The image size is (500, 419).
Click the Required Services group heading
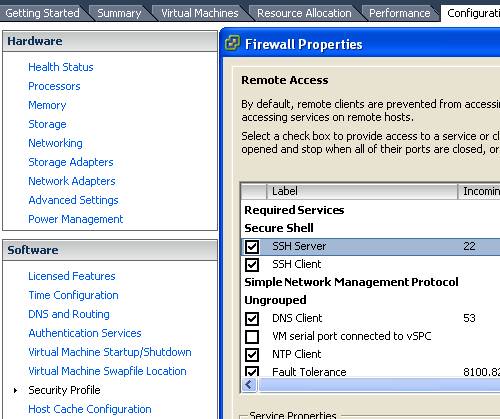click(294, 210)
